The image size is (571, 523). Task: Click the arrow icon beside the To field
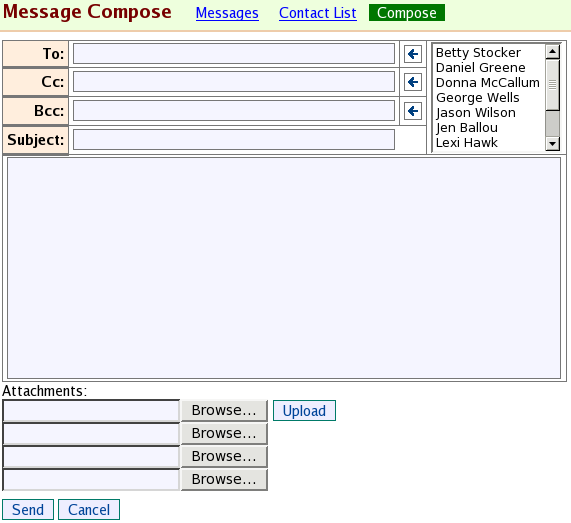pyautogui.click(x=413, y=54)
